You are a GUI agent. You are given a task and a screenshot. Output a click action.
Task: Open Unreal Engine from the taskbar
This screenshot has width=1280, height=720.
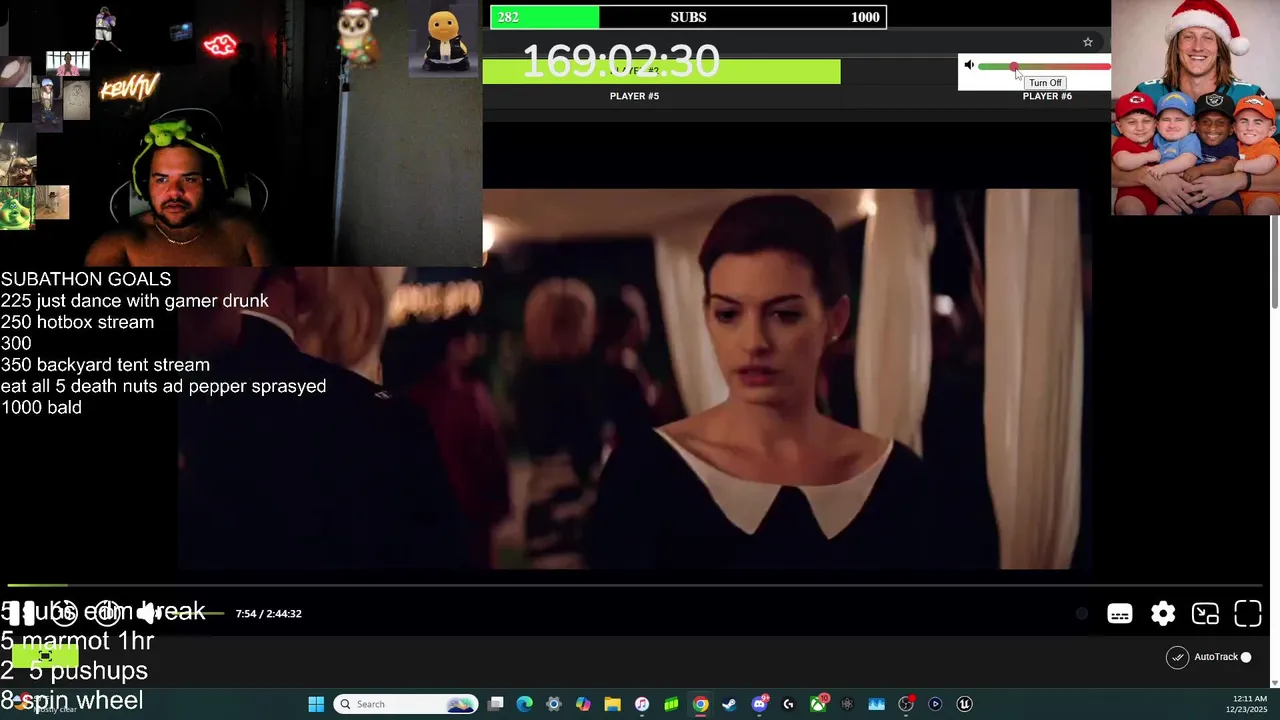(x=964, y=704)
